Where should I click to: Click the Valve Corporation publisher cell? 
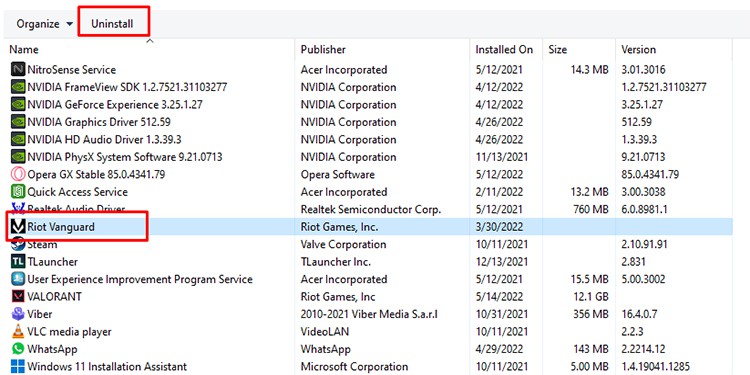(x=343, y=244)
